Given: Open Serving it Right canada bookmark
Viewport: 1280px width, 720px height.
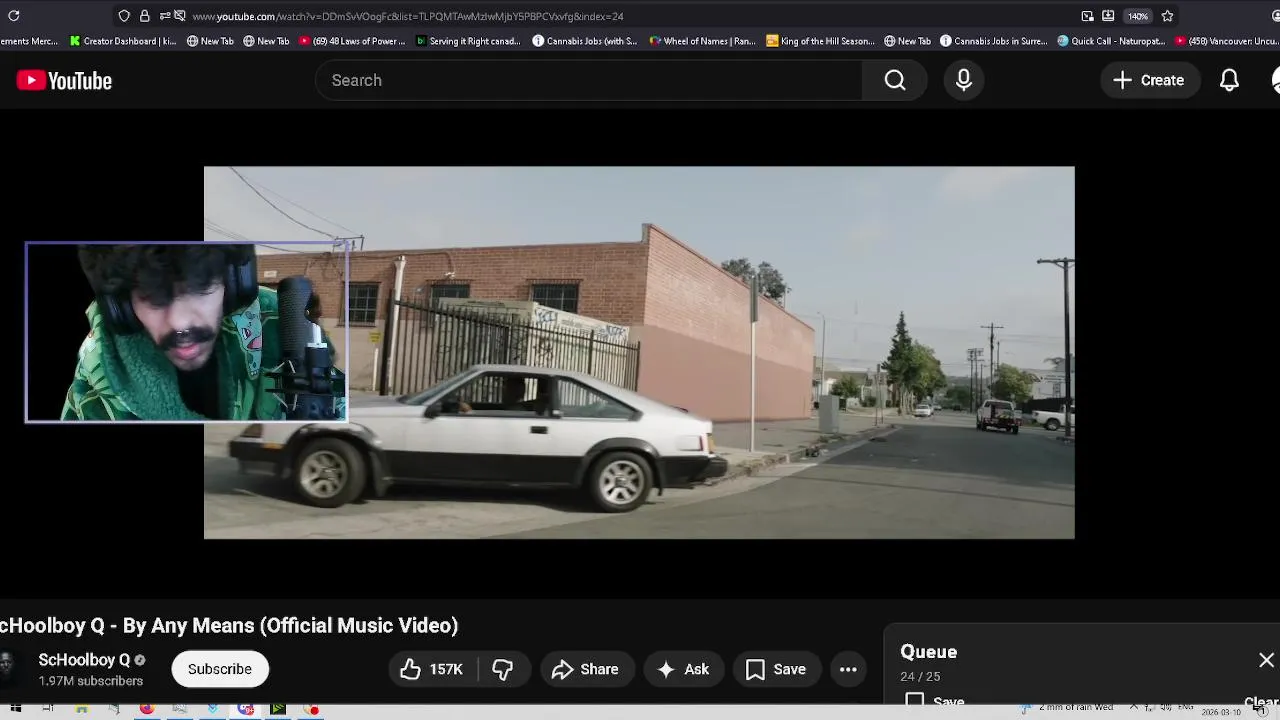Looking at the screenshot, I should [x=468, y=41].
